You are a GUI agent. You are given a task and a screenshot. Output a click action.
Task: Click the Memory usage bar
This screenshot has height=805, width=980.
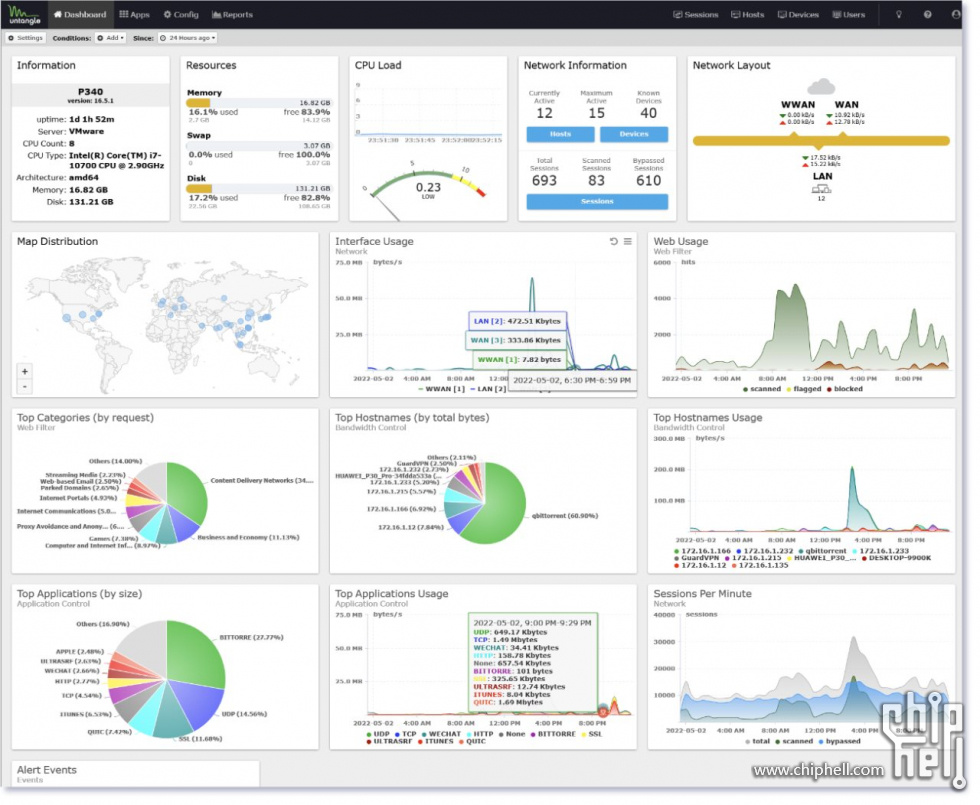coord(259,102)
